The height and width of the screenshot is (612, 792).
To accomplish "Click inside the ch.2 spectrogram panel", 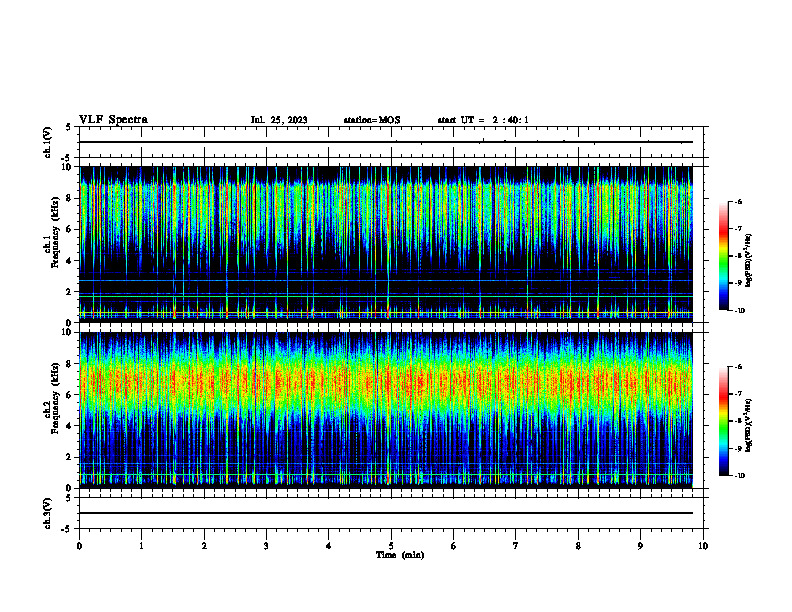I will [x=386, y=410].
